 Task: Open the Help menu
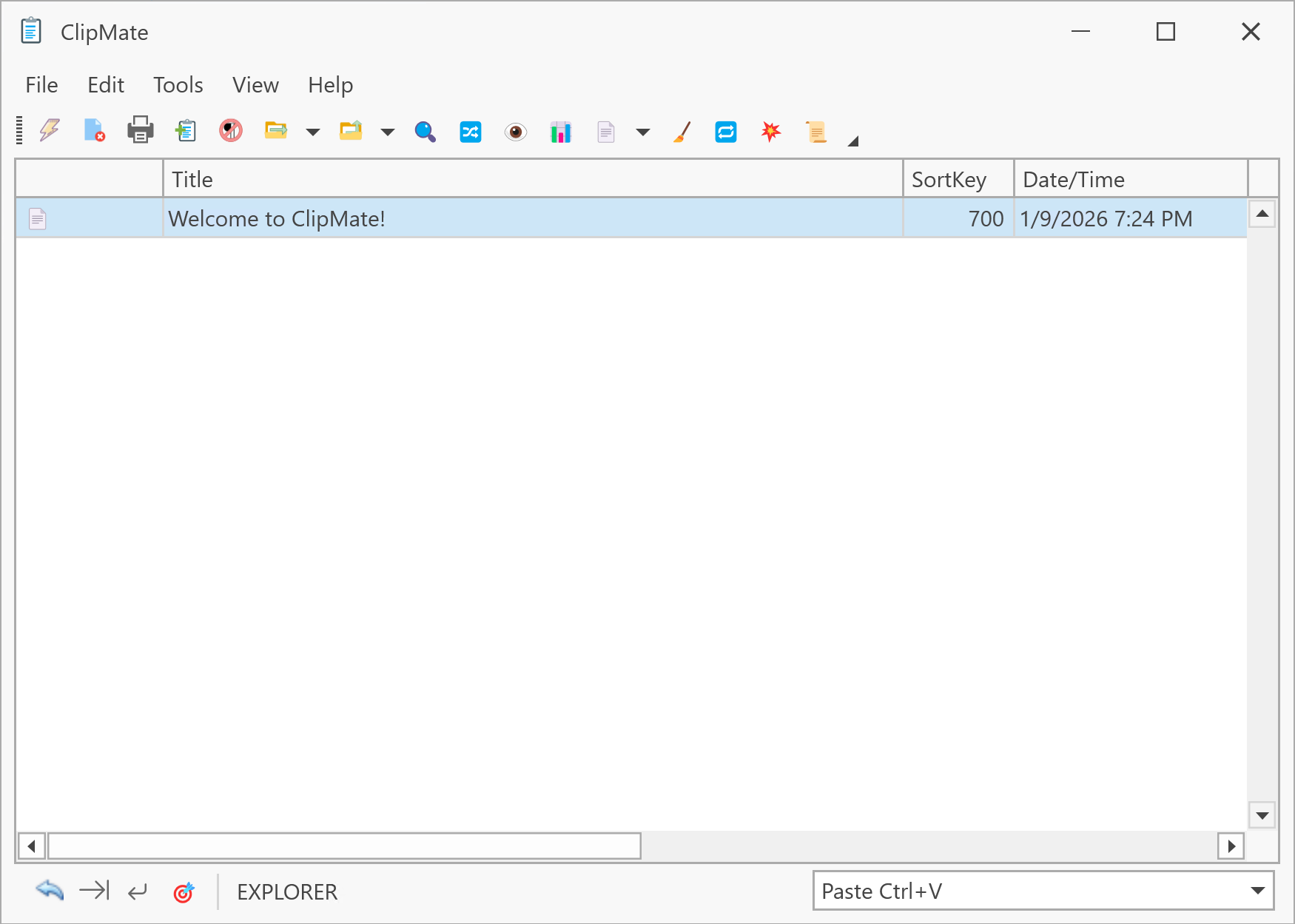[x=330, y=84]
